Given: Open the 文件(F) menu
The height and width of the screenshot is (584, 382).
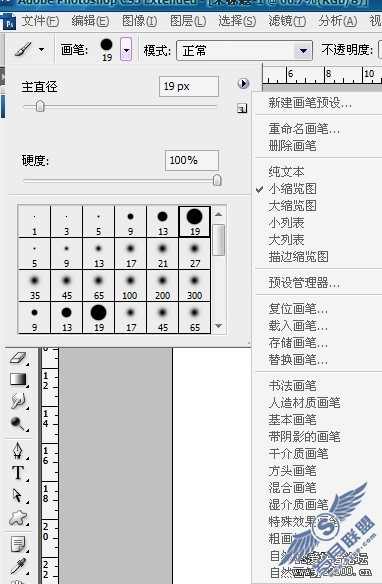Looking at the screenshot, I should 40,21.
